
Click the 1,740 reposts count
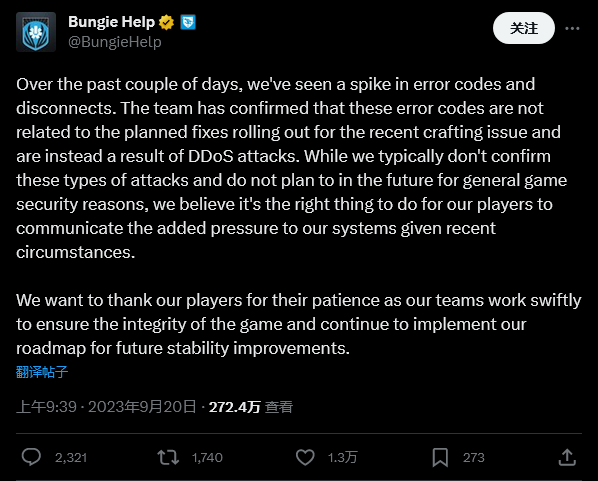click(207, 457)
